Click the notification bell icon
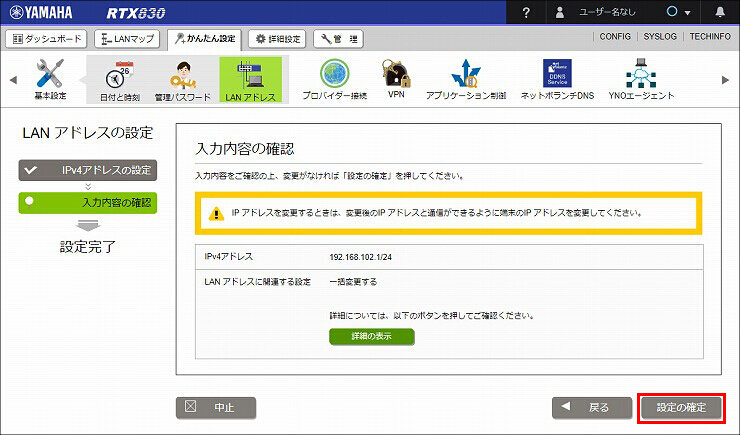The image size is (740, 435). pos(720,12)
